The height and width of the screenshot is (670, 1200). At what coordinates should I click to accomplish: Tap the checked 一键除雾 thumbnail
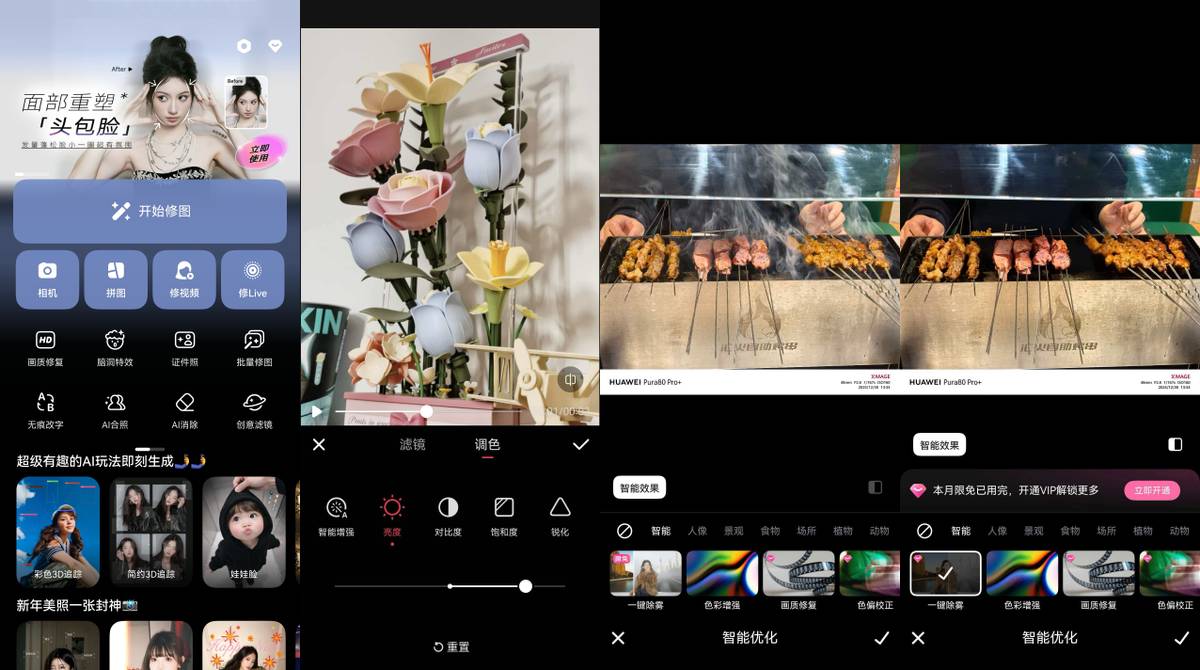coord(945,573)
